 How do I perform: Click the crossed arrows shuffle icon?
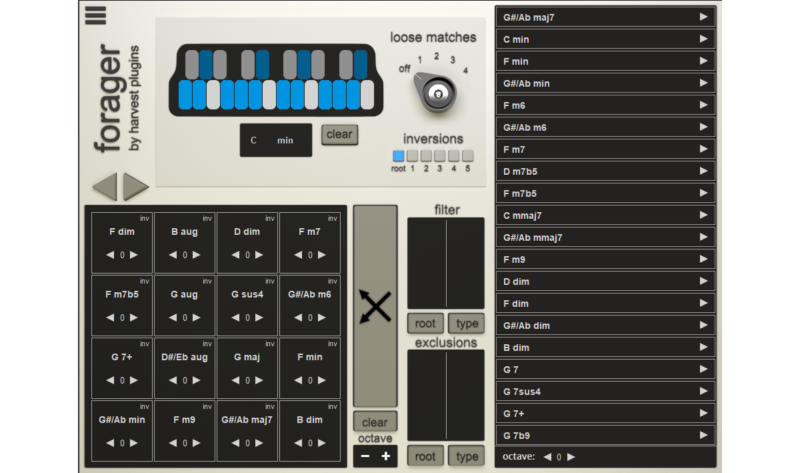pyautogui.click(x=375, y=305)
